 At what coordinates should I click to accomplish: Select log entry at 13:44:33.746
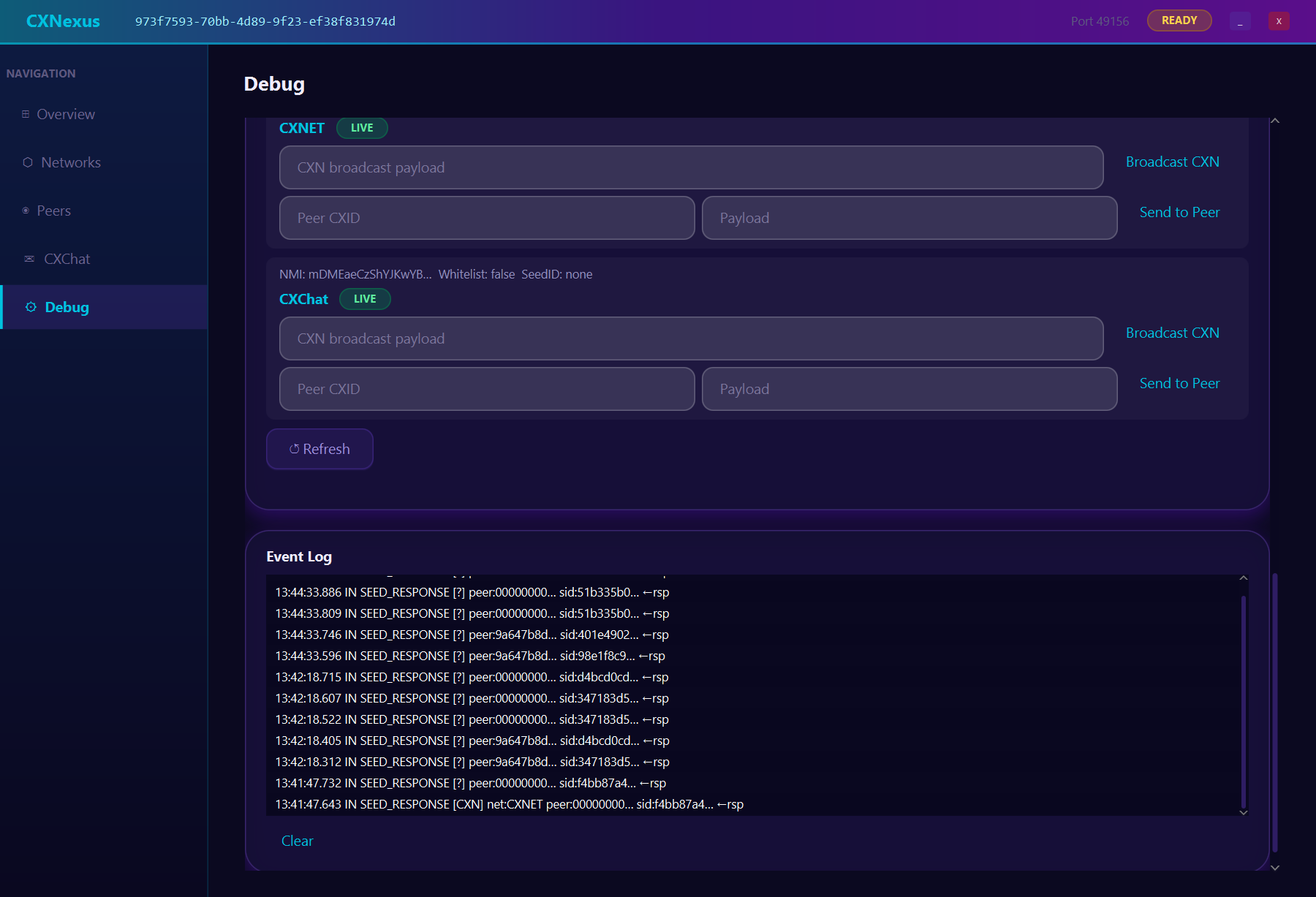(x=472, y=635)
